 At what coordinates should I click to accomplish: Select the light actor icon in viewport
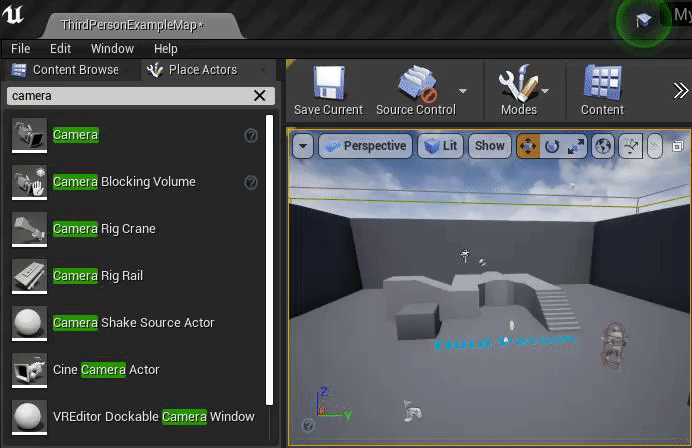(x=465, y=255)
